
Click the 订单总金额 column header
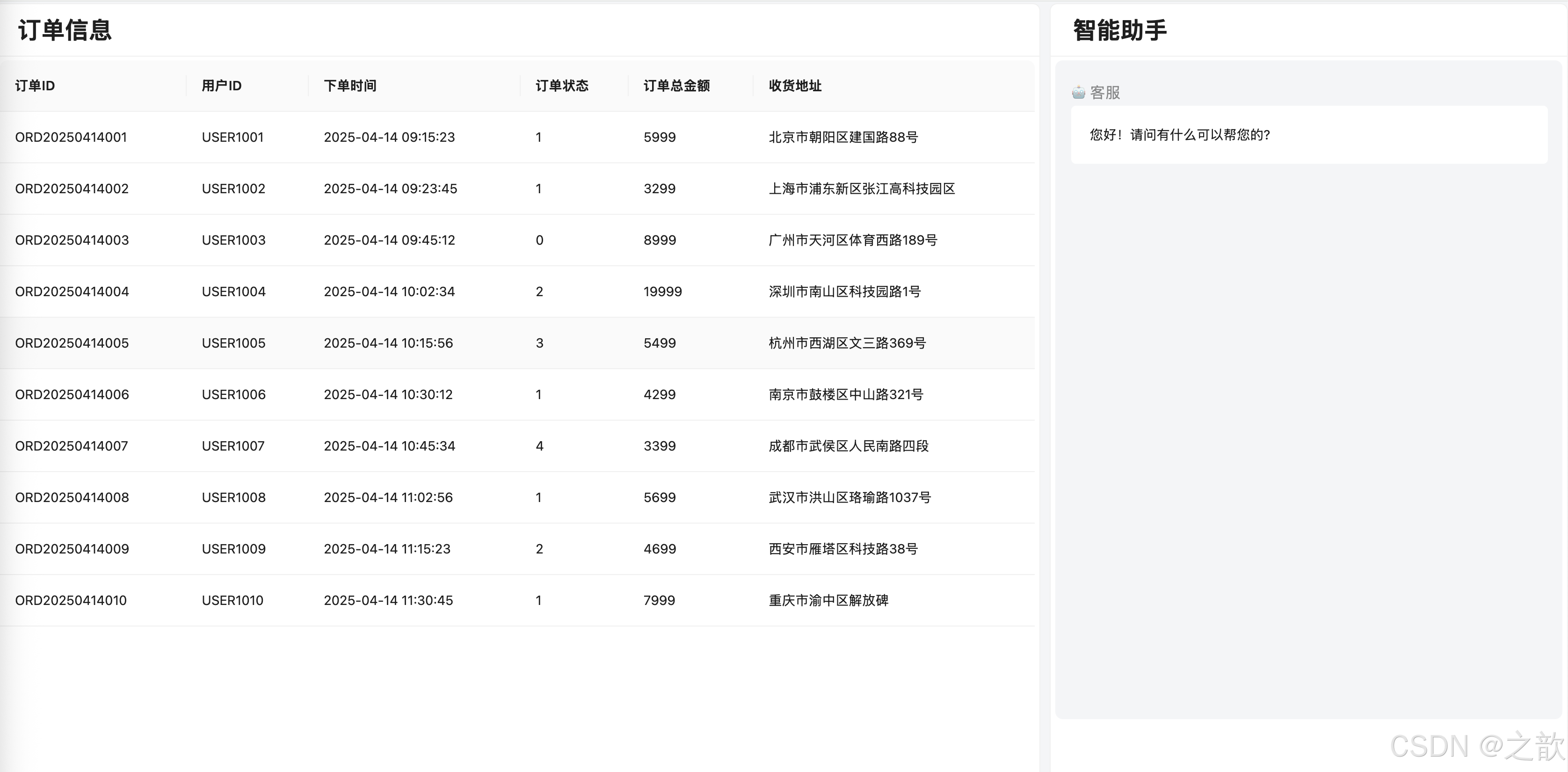pyautogui.click(x=676, y=86)
